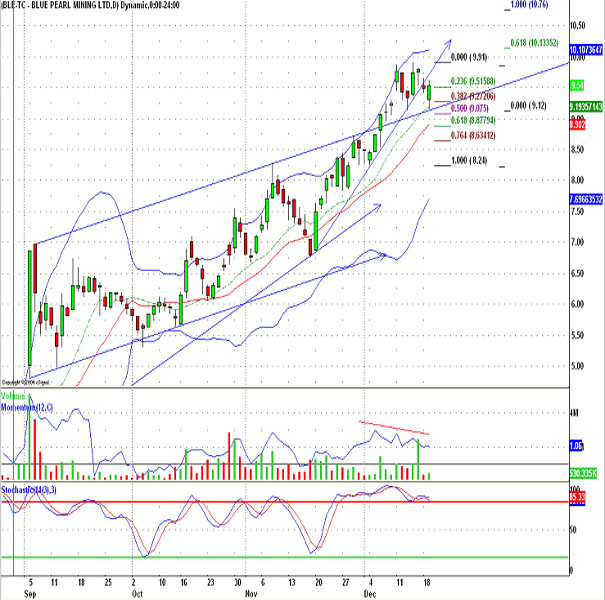Screen dimensions: 605x600
Task: Click the 4M volume axis label
Action: [574, 413]
